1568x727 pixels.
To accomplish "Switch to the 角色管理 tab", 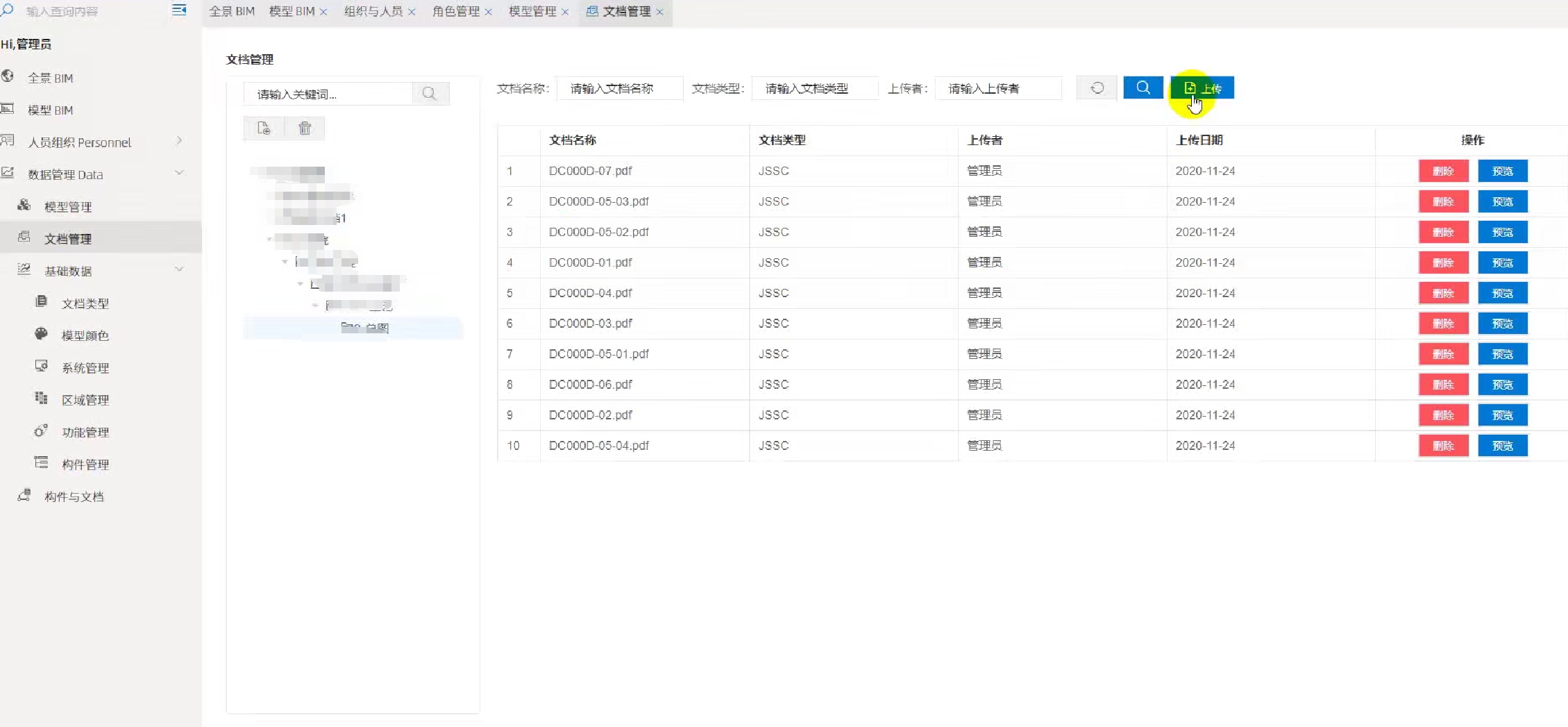I will click(455, 11).
